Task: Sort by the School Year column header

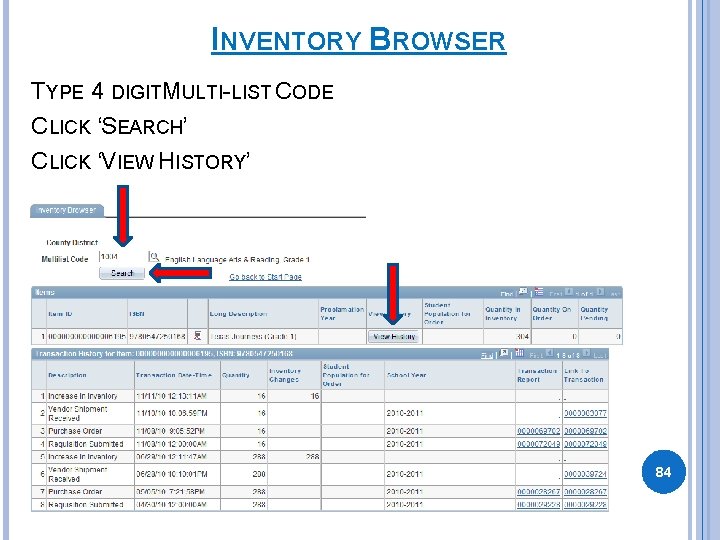Action: click(x=406, y=375)
